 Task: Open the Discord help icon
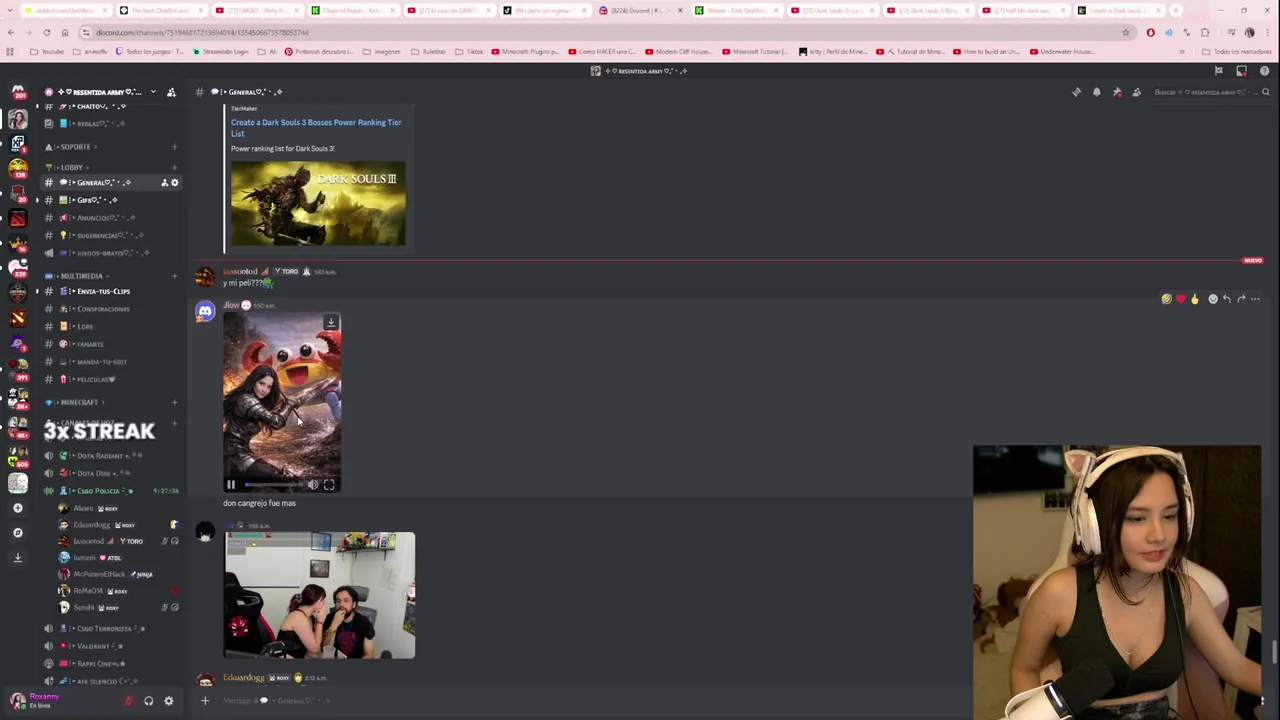coord(1264,71)
